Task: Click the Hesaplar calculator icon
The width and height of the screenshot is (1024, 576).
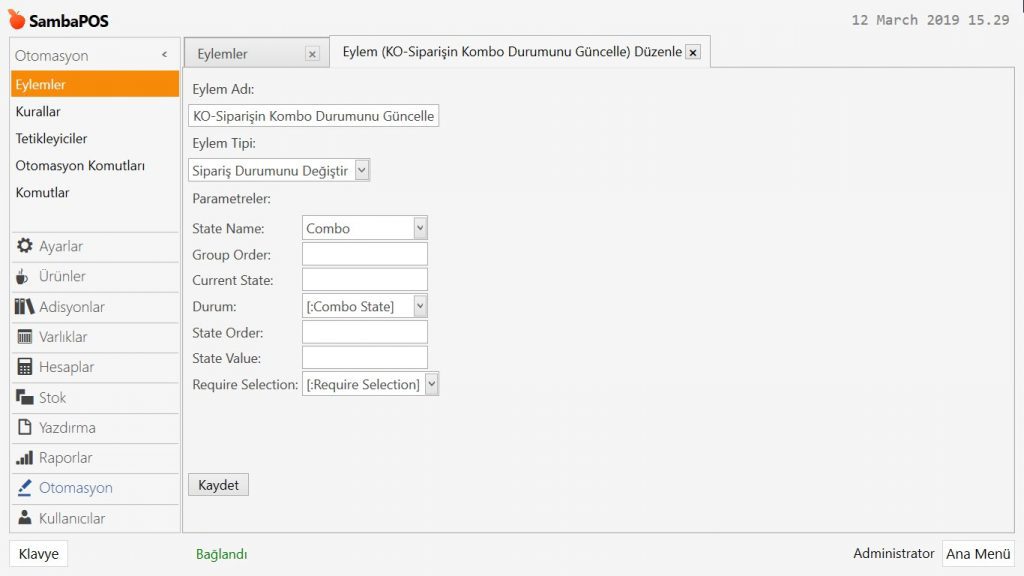Action: 25,367
